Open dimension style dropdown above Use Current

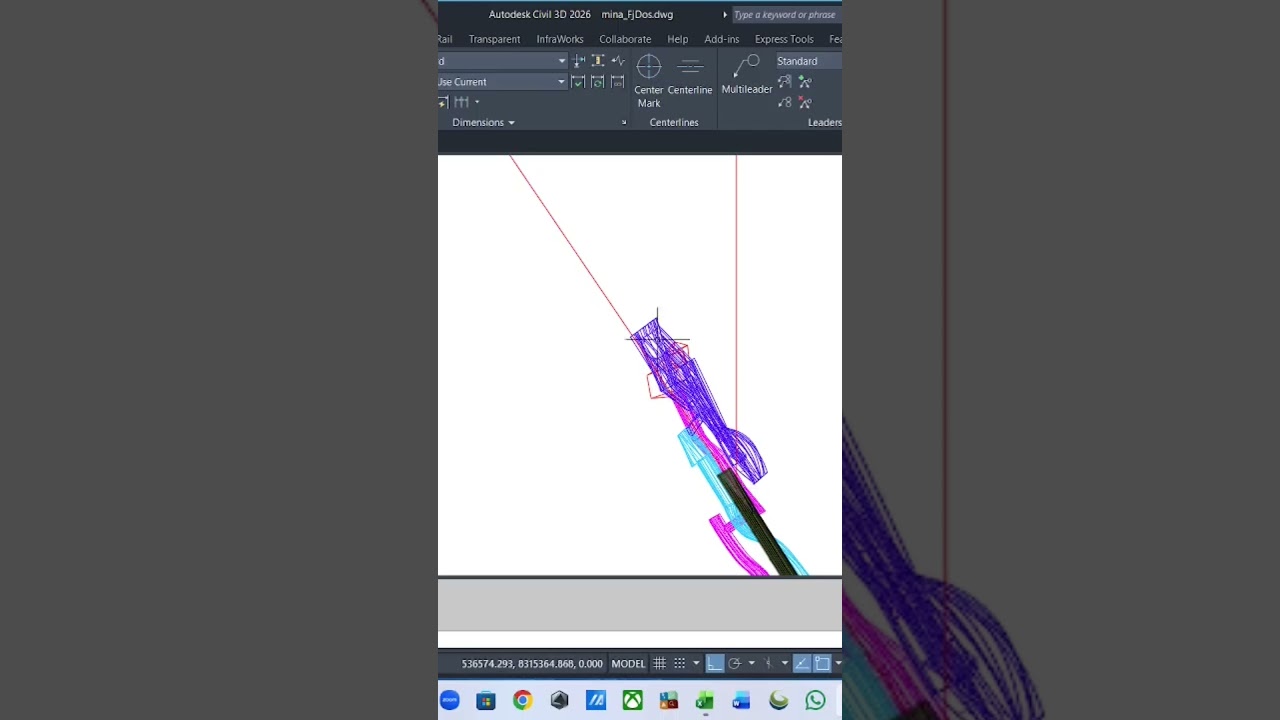562,61
